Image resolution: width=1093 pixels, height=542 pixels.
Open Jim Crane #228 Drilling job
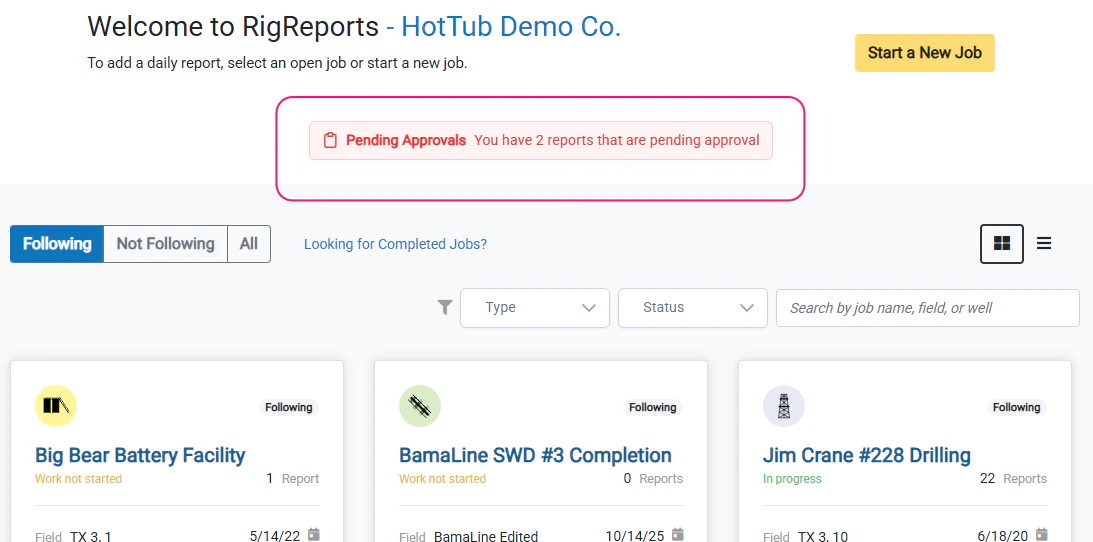pyautogui.click(x=866, y=455)
